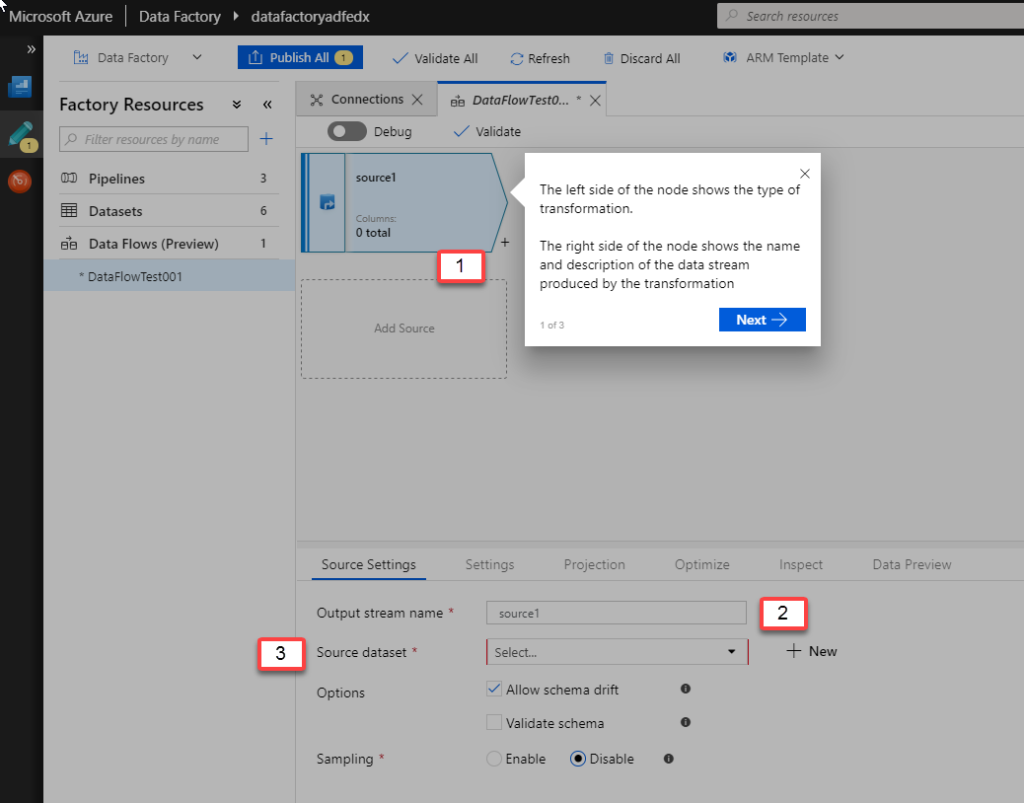Click Validate All in the toolbar

pos(435,59)
